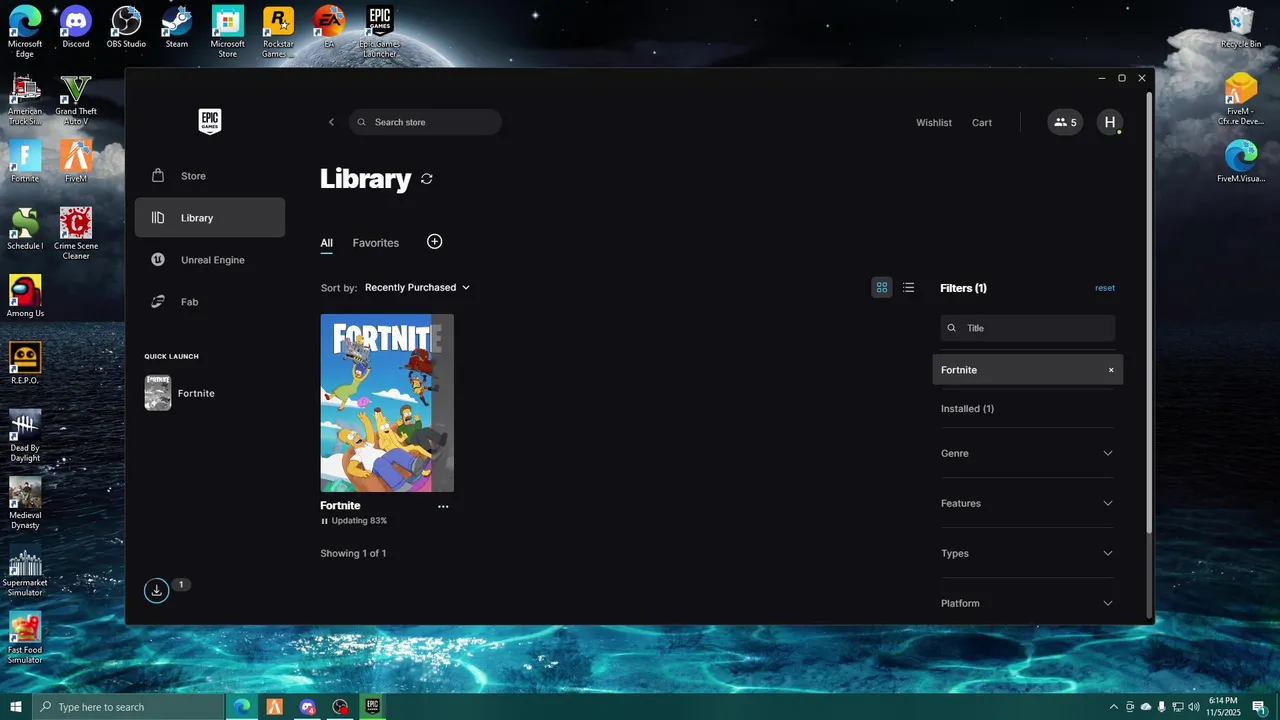
Task: Expand the Features filter
Action: pyautogui.click(x=1027, y=503)
